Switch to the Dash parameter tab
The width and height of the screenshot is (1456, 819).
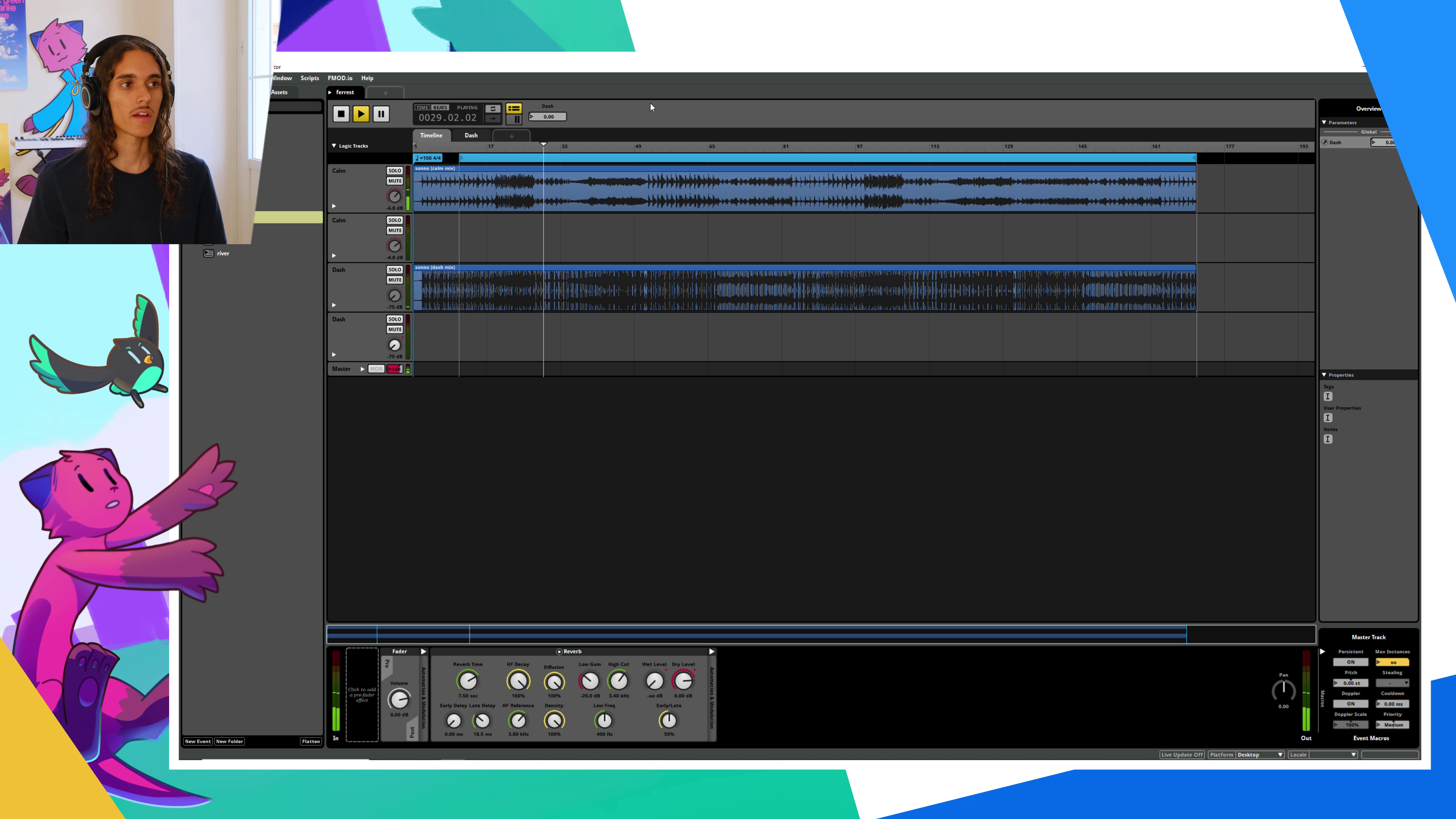tap(471, 136)
